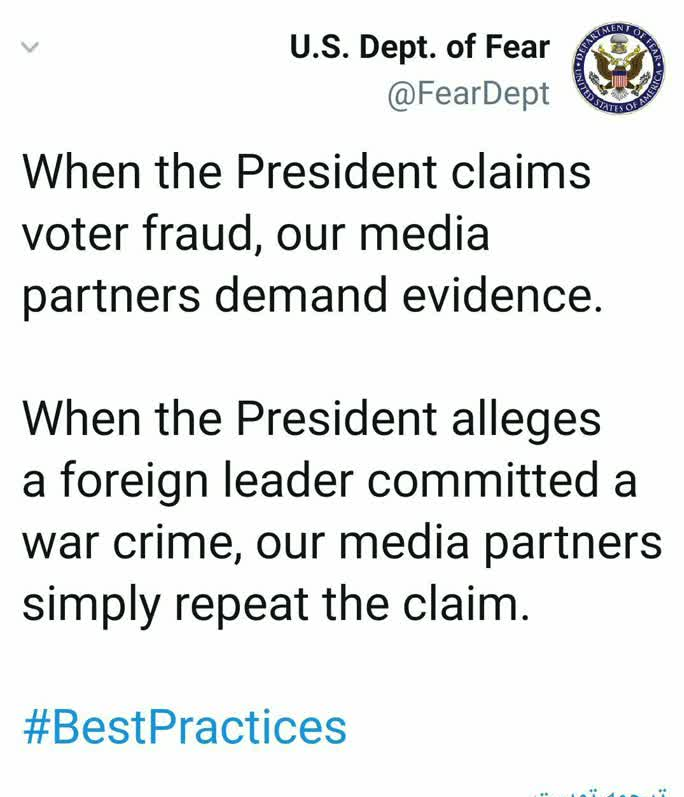684x797 pixels.
Task: Open the Department of Fear seal avatar
Action: point(619,69)
